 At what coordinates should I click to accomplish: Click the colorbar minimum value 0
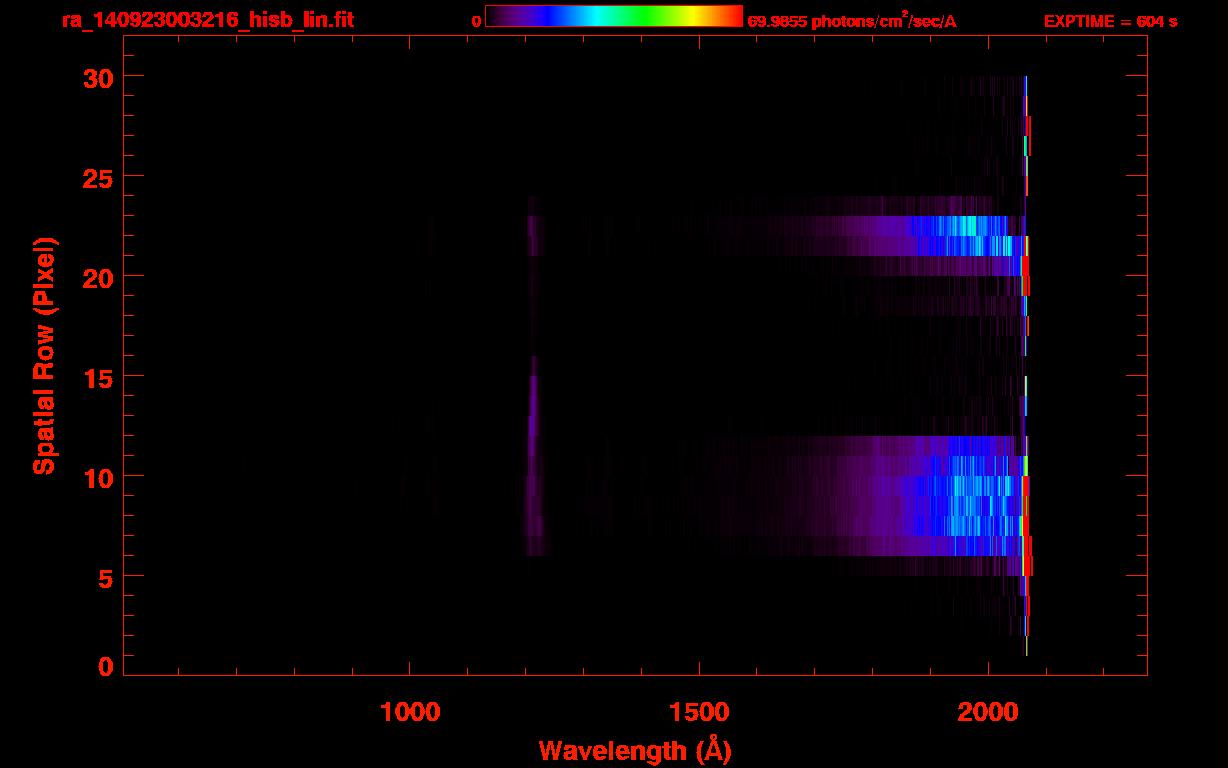click(477, 21)
